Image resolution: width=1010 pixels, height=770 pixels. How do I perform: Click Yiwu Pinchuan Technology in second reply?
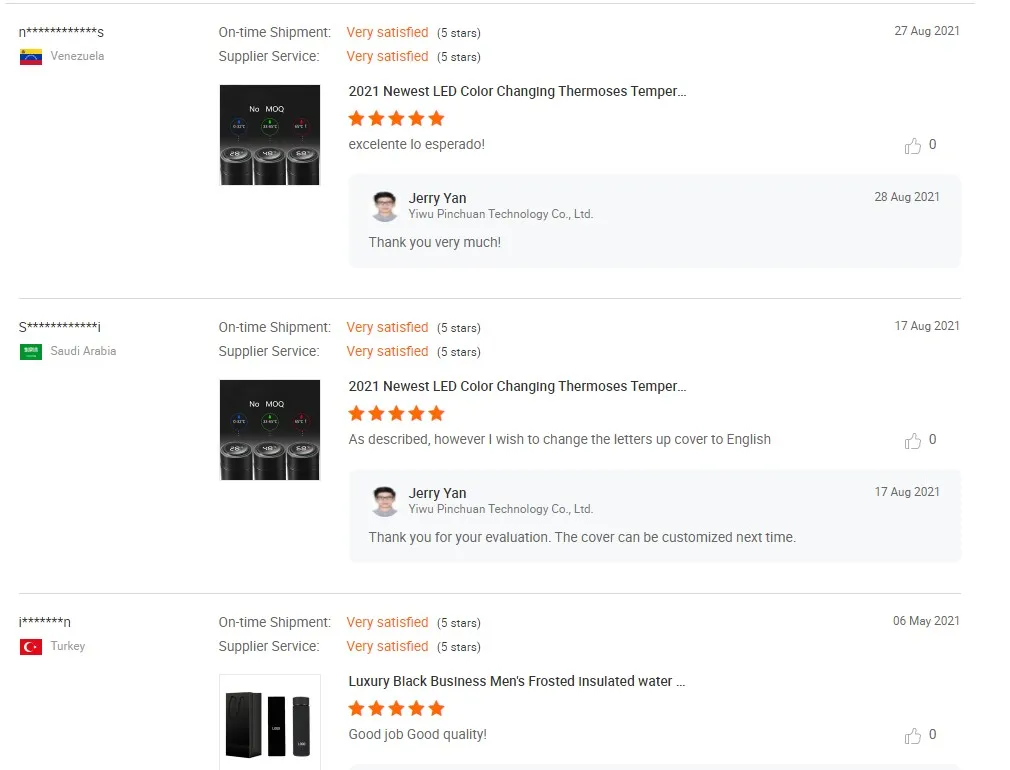500,509
